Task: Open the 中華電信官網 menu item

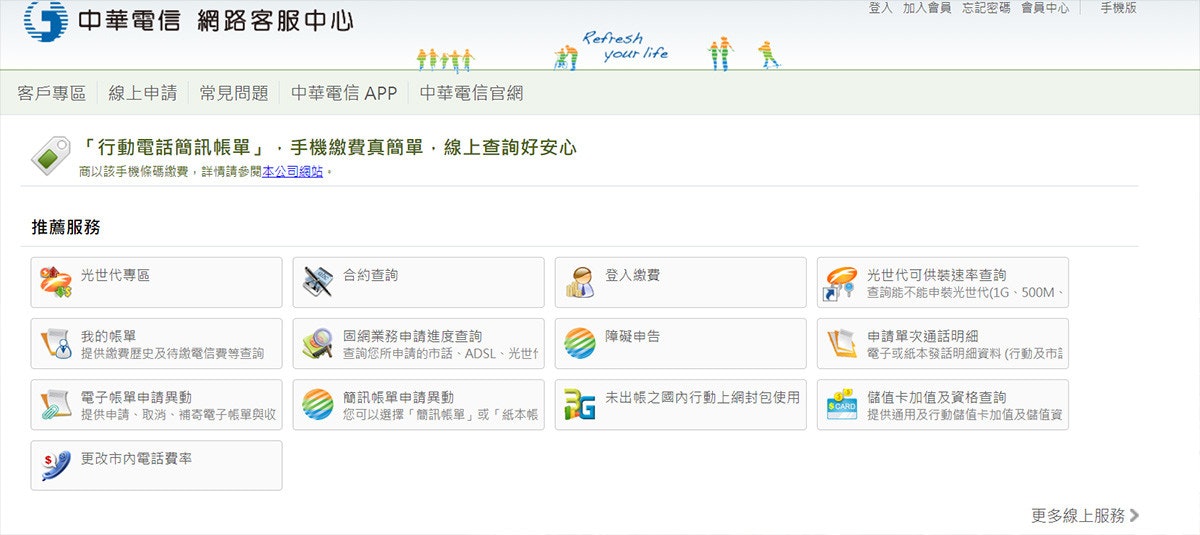Action: [x=471, y=93]
